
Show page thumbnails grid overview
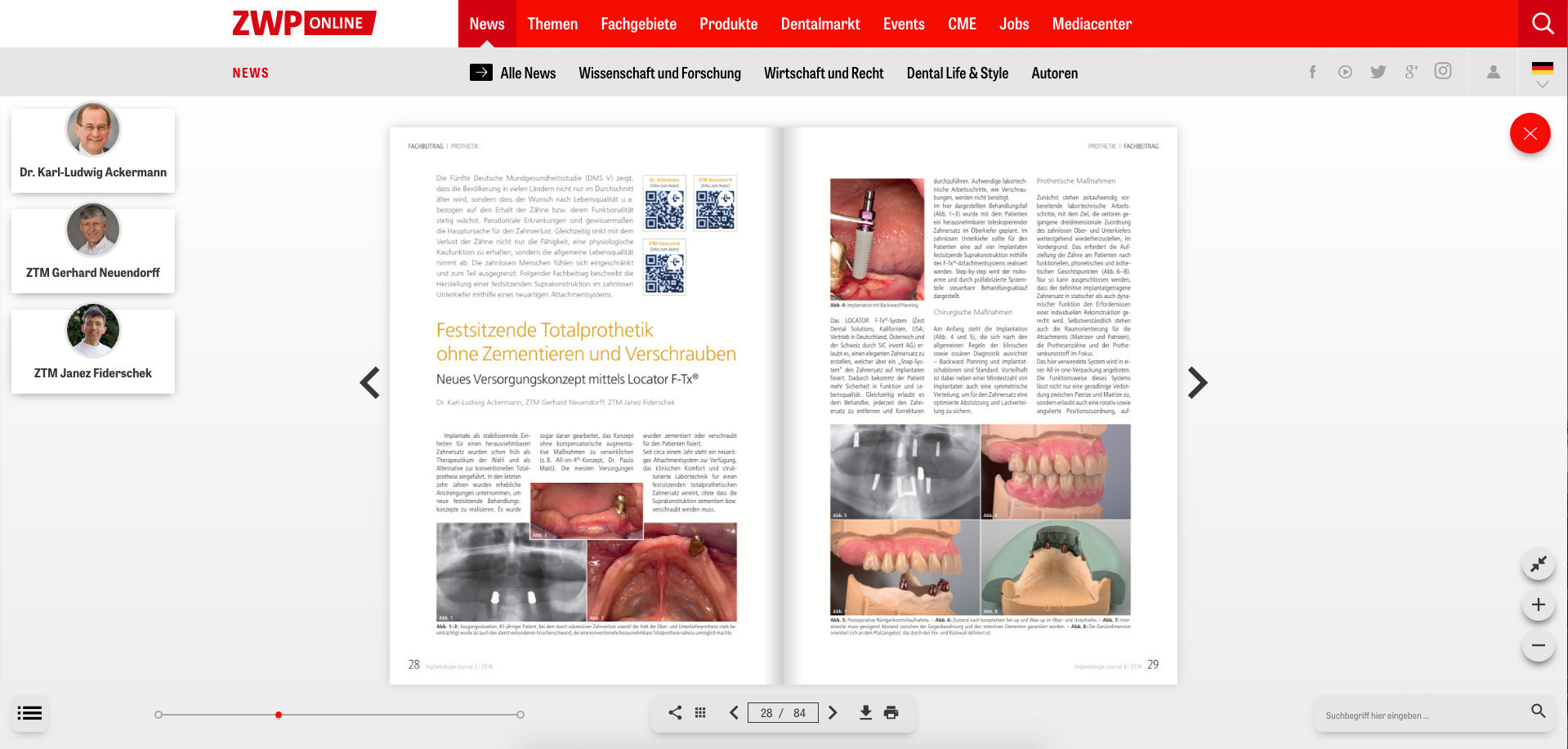click(700, 712)
